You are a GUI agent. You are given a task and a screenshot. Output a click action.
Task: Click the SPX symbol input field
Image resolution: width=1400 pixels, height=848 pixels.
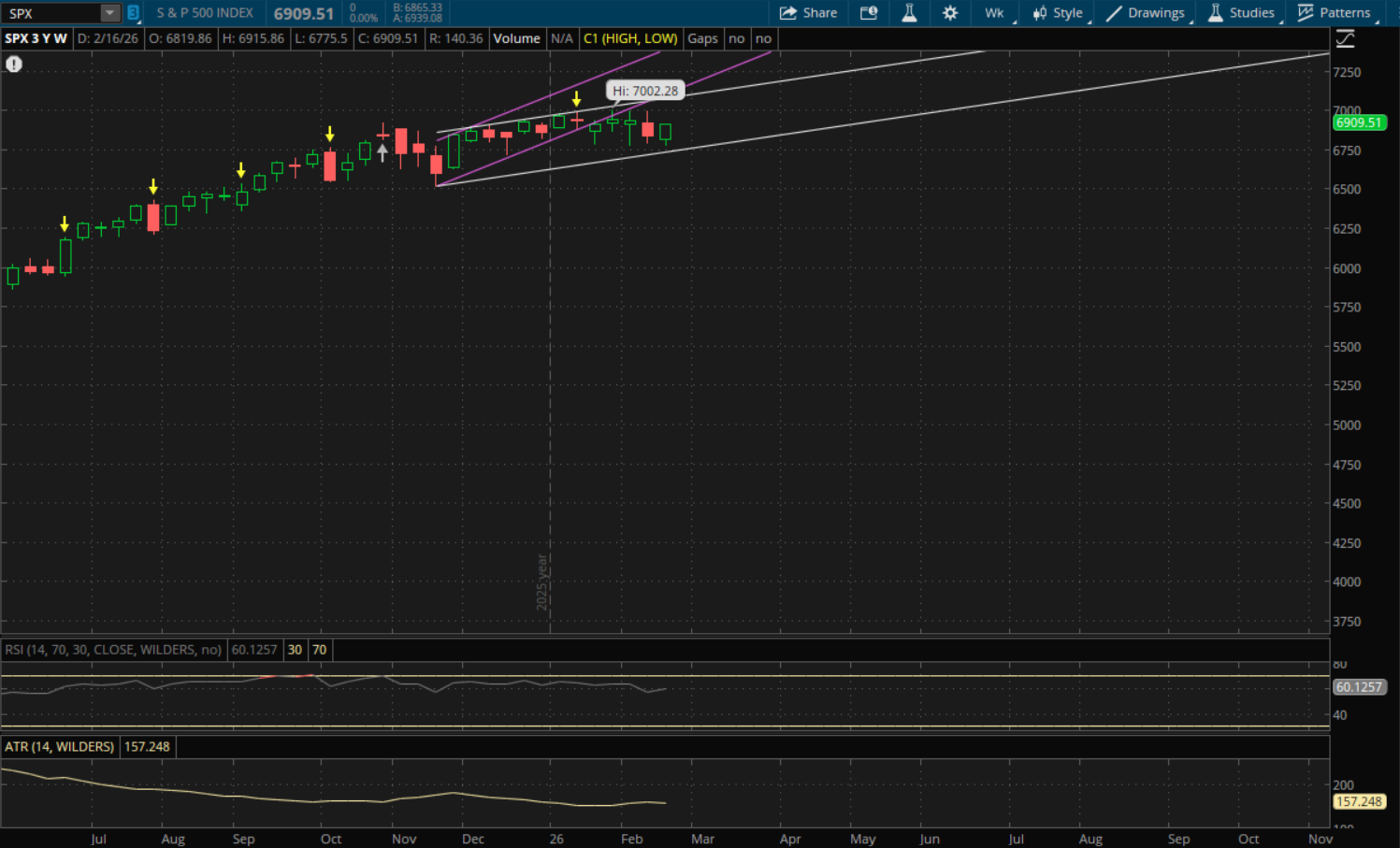(51, 13)
